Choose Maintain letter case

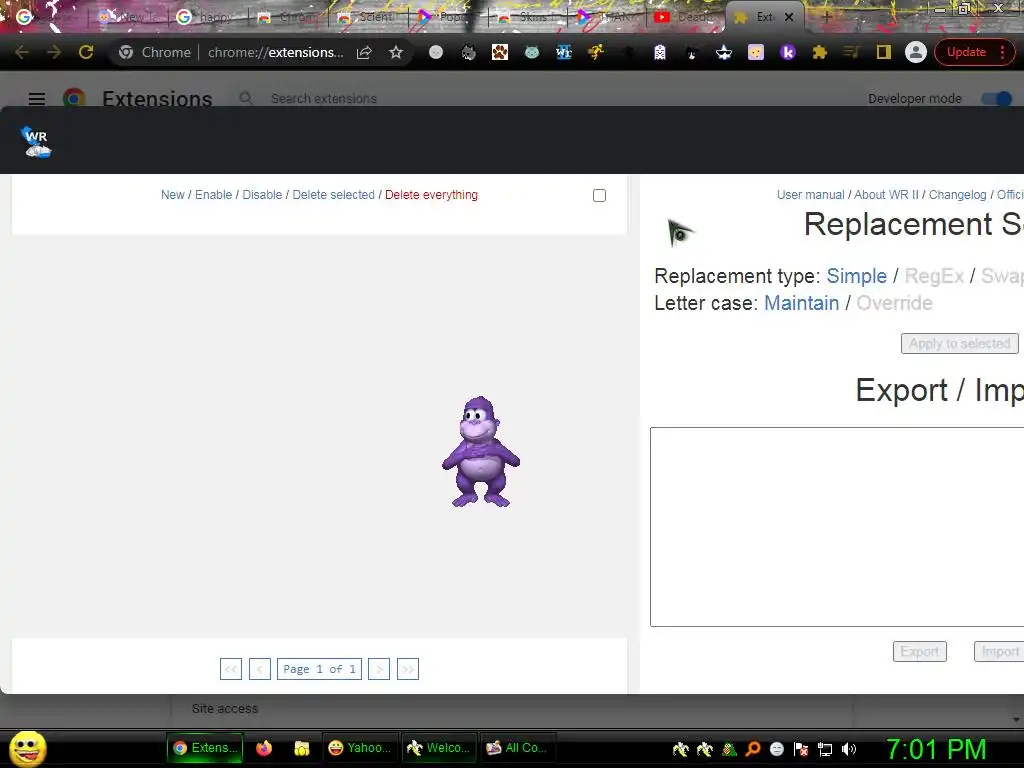801,303
